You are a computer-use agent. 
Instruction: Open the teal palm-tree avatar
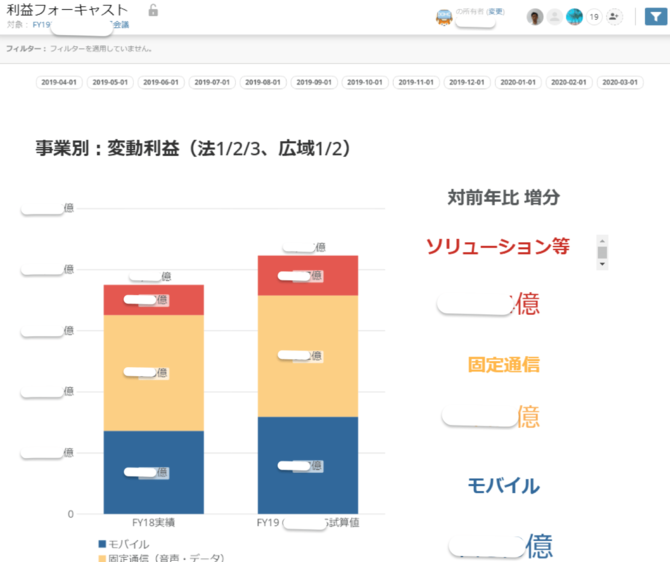[574, 17]
